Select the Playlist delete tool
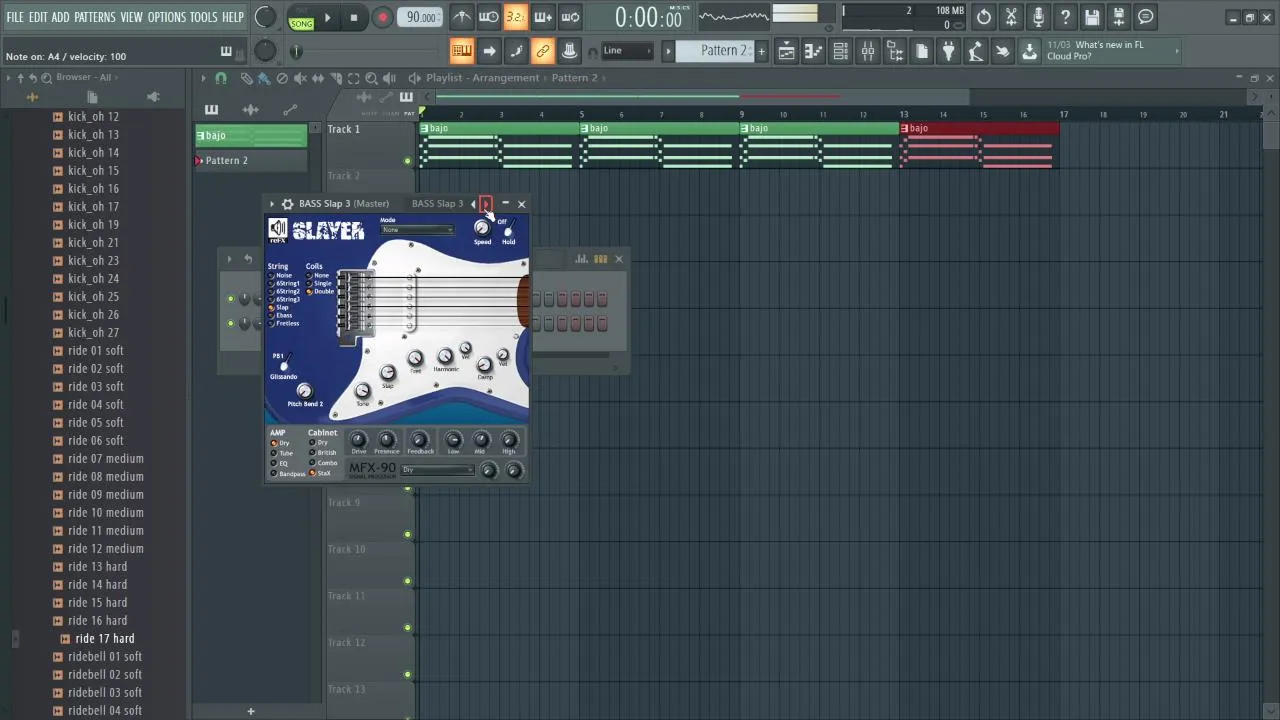1280x720 pixels. point(282,78)
